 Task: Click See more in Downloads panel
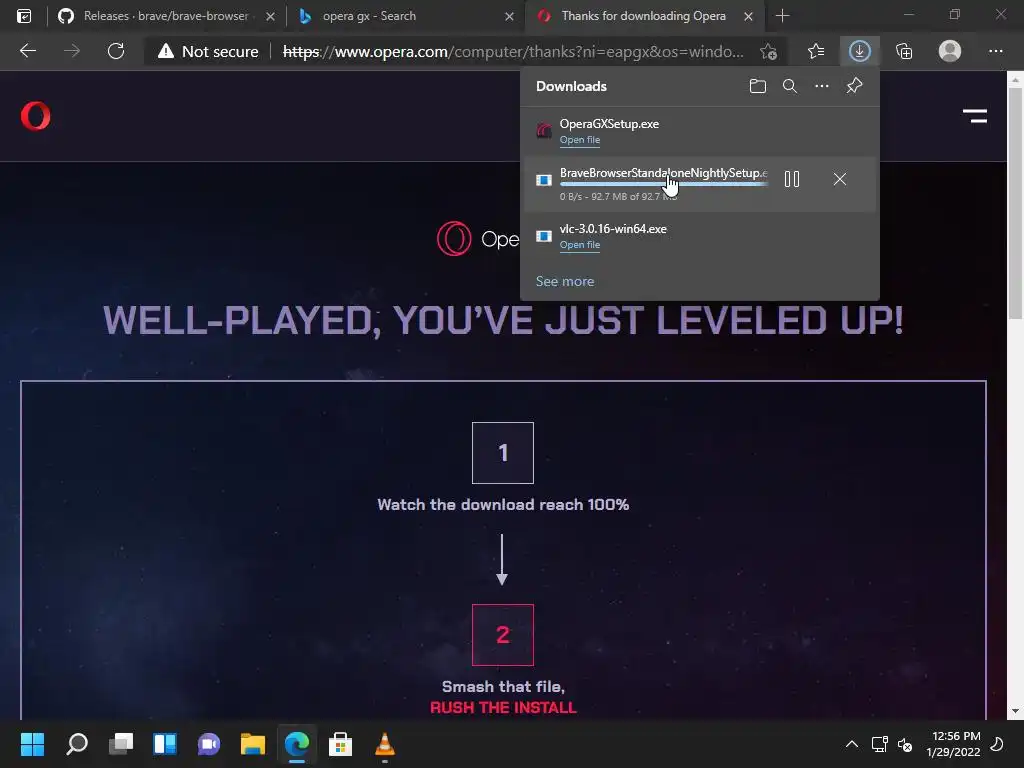(565, 281)
